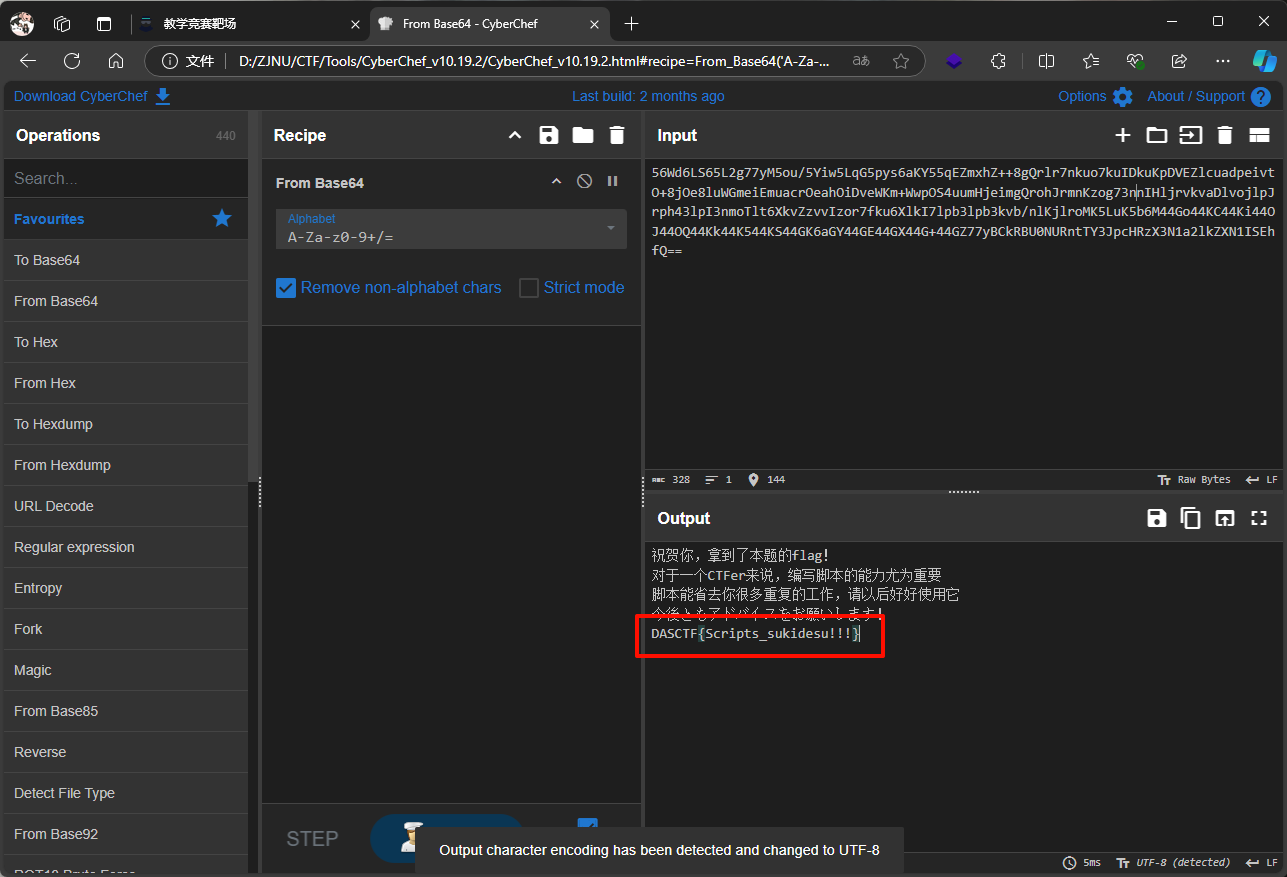1287x877 pixels.
Task: Go to the browser home page
Action: 116,61
